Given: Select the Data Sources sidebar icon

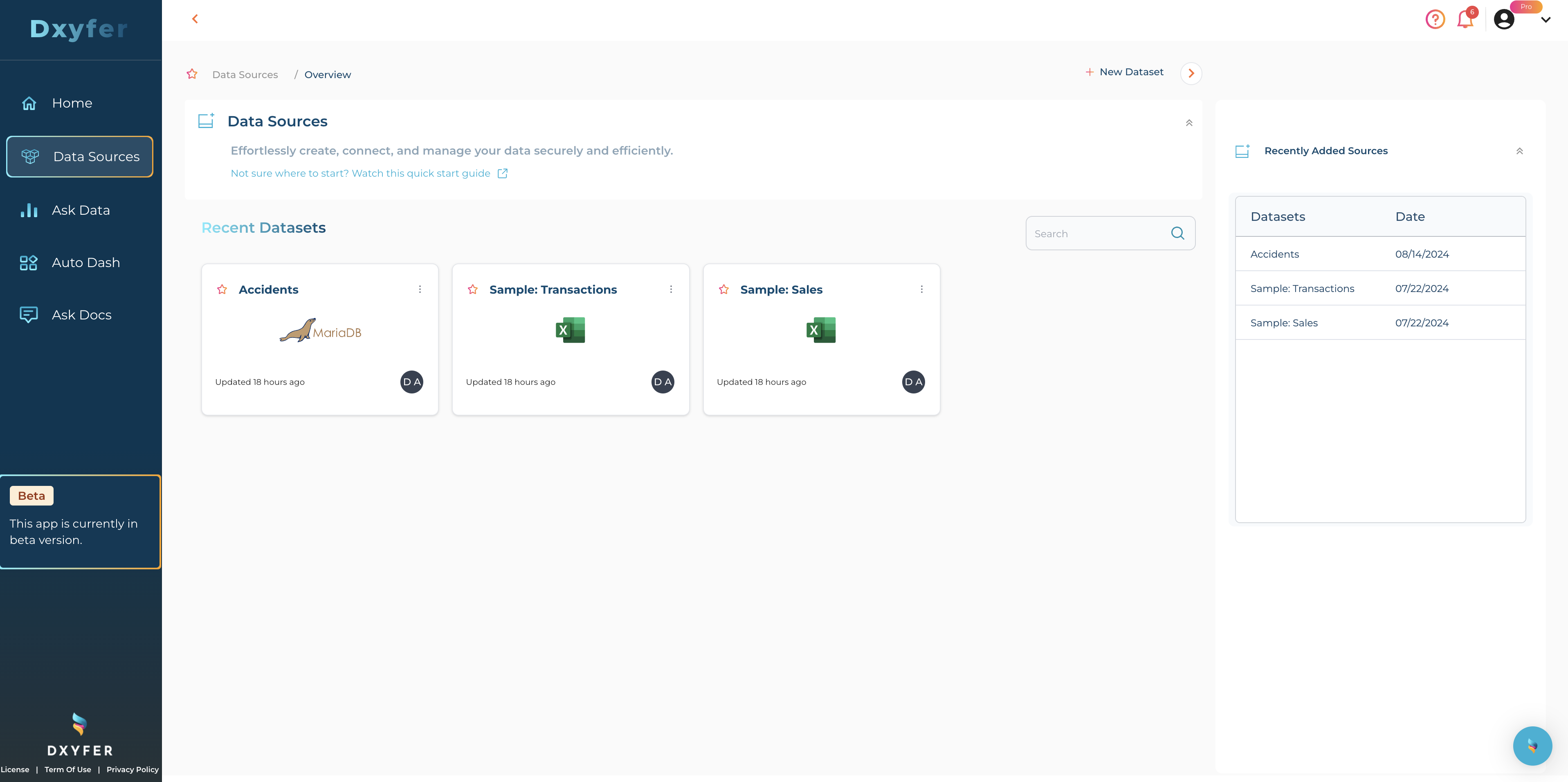Looking at the screenshot, I should coord(30,156).
